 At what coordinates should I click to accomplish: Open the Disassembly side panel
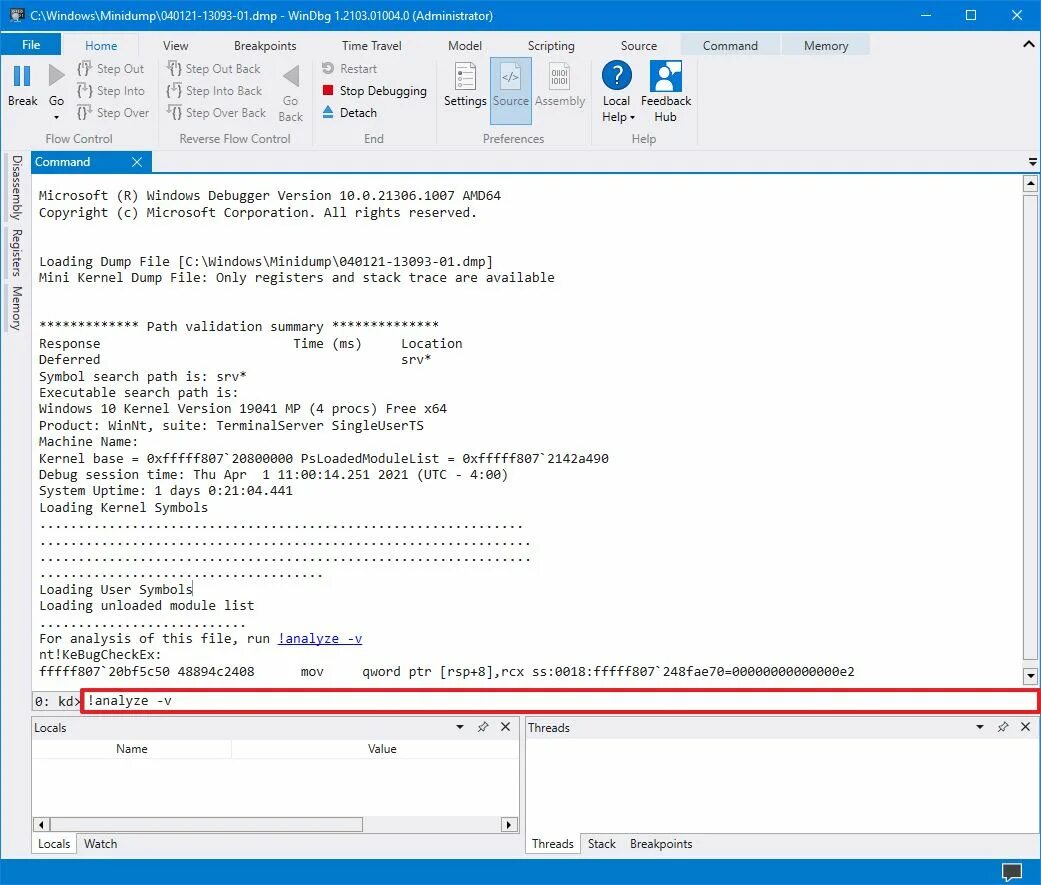(x=16, y=187)
